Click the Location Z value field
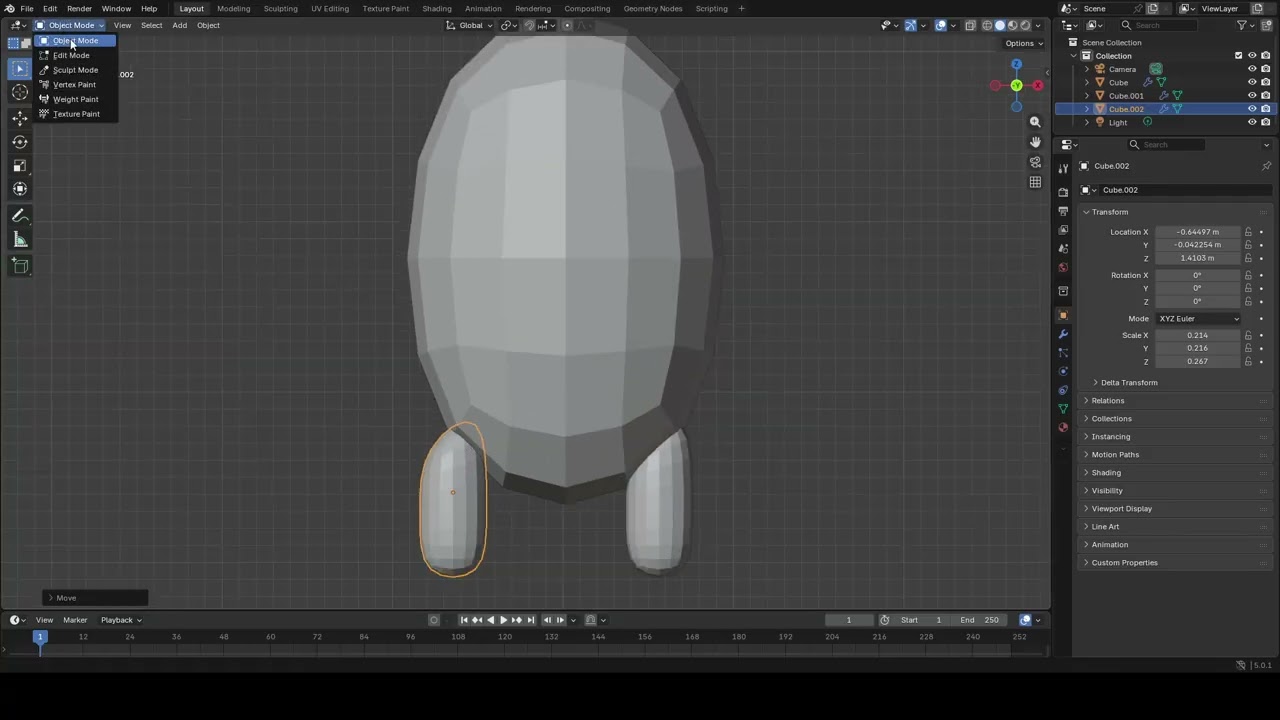 pyautogui.click(x=1198, y=258)
